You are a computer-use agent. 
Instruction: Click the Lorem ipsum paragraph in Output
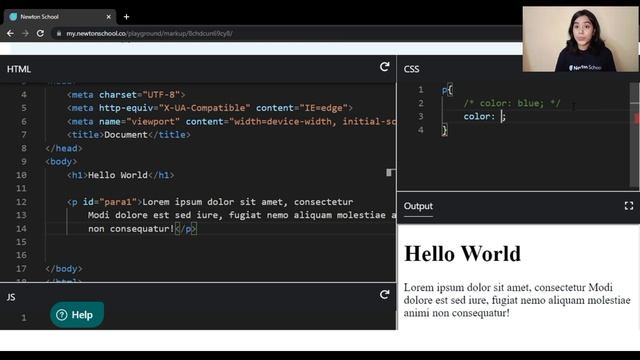coord(517,300)
